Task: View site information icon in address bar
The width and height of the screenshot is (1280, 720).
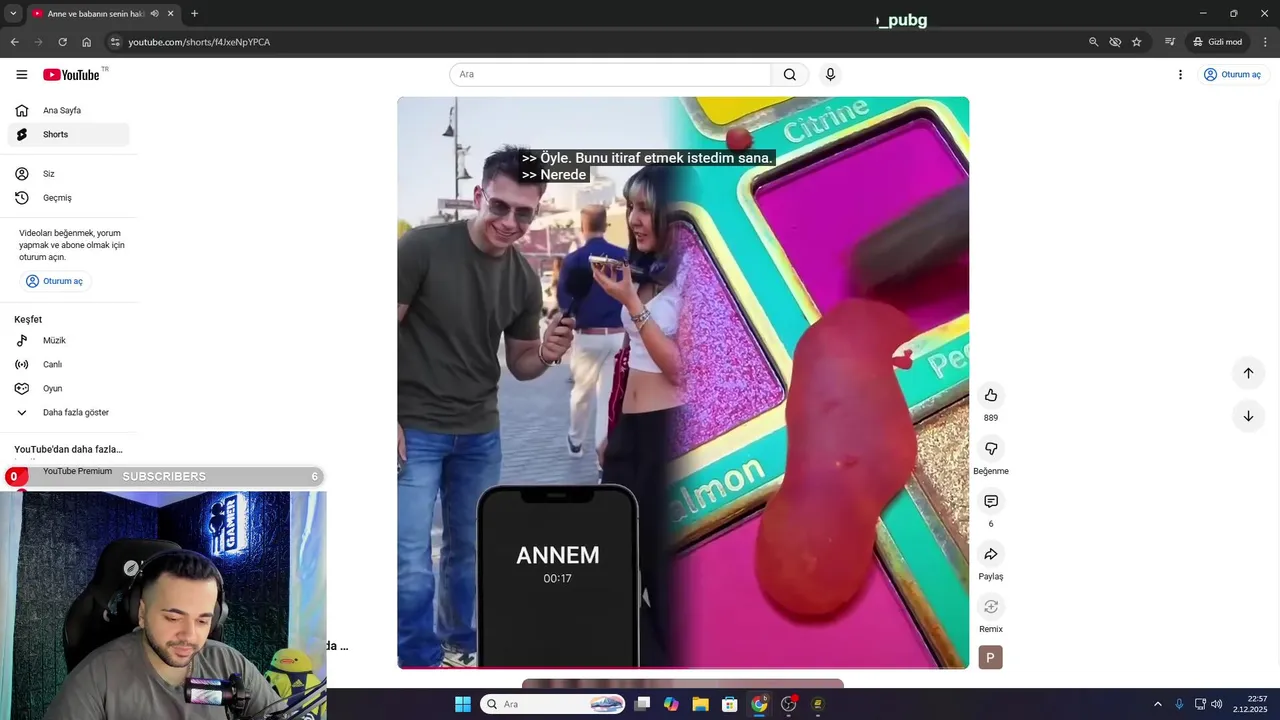Action: pyautogui.click(x=115, y=42)
